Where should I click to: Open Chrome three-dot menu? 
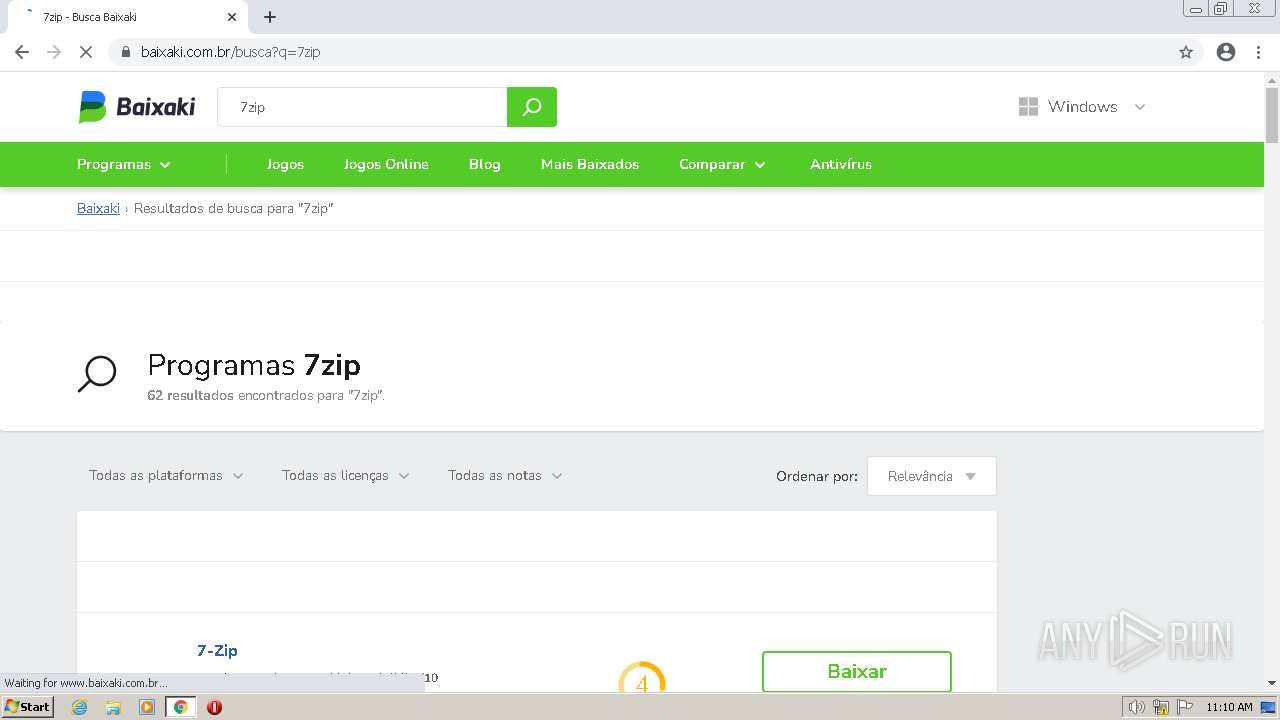tap(1258, 52)
